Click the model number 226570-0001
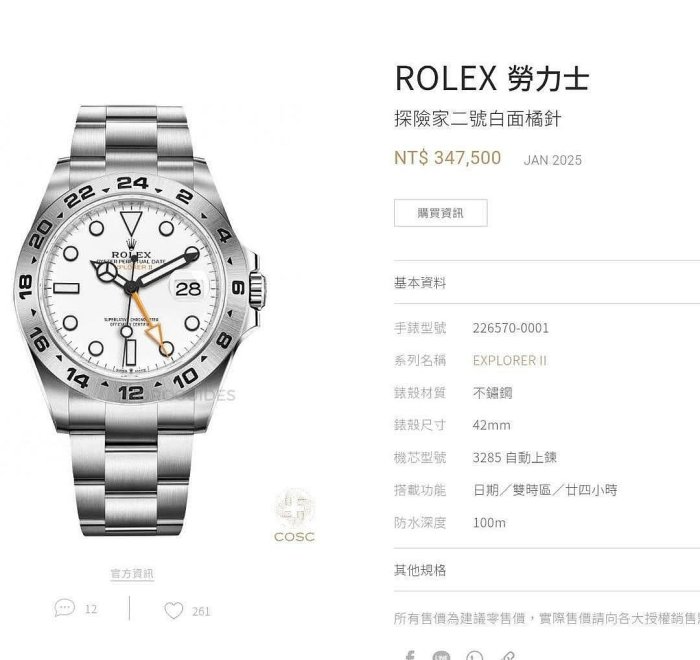The image size is (700, 660). coord(510,328)
